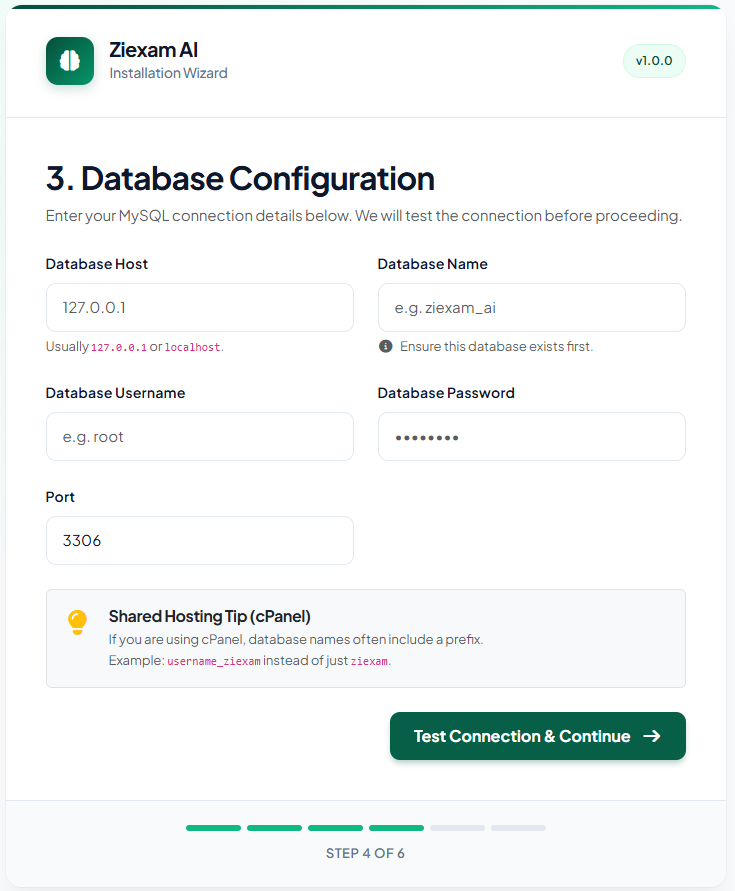The height and width of the screenshot is (891, 735).
Task: Click the STEP 4 OF 6 label
Action: (367, 853)
